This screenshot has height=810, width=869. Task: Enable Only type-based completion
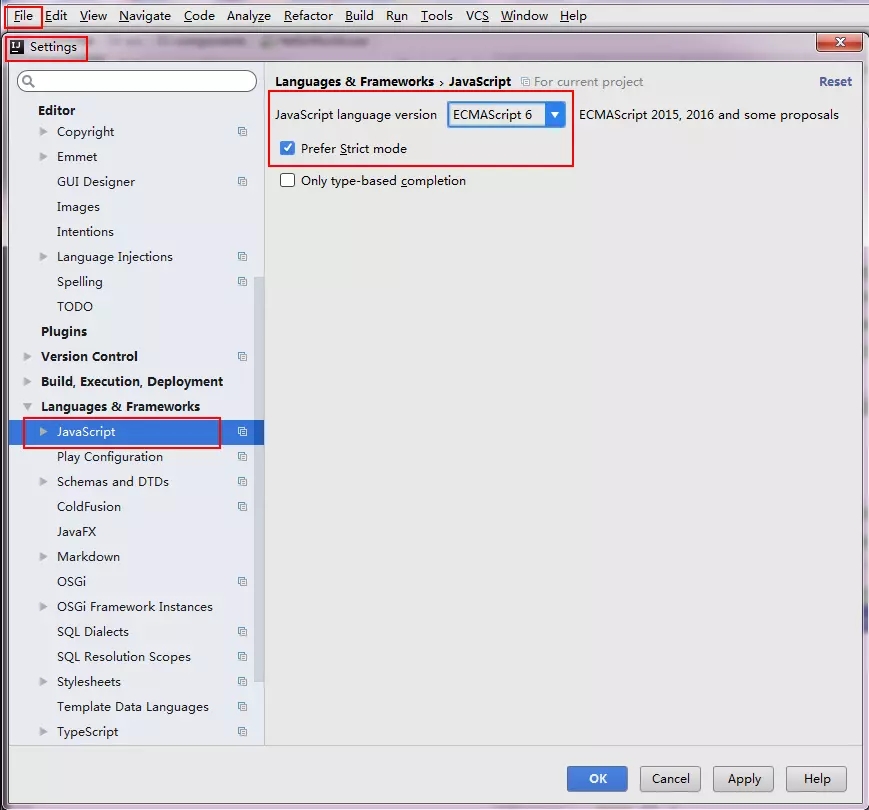[287, 180]
